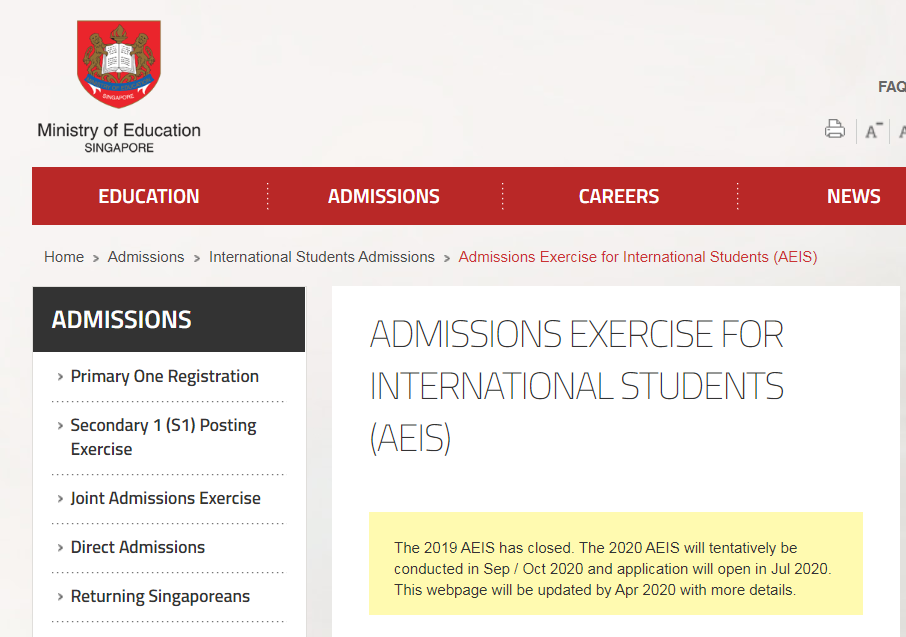
Task: Open the Careers menu
Action: point(618,196)
